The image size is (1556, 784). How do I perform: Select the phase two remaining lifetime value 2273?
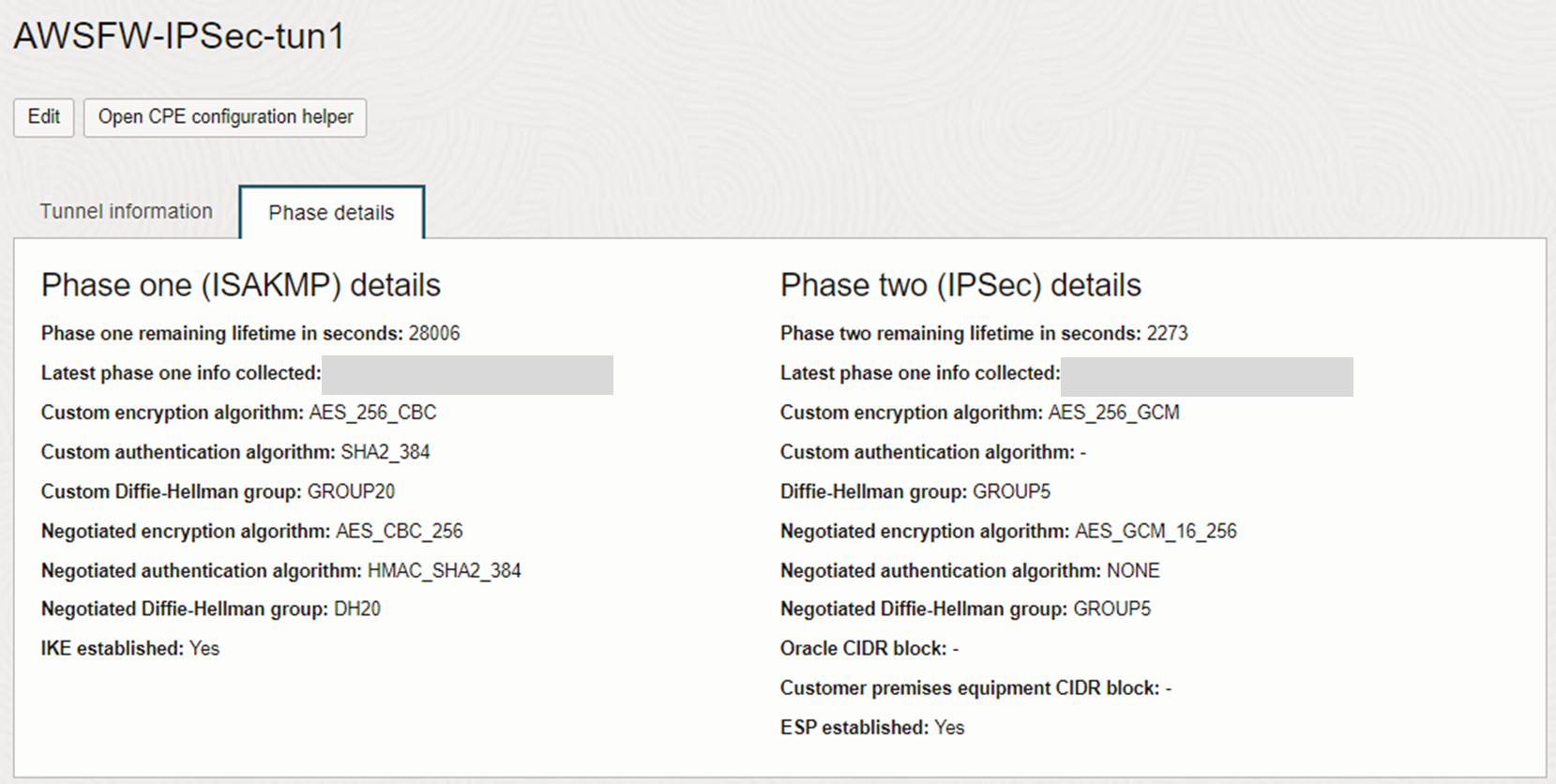coord(1166,333)
